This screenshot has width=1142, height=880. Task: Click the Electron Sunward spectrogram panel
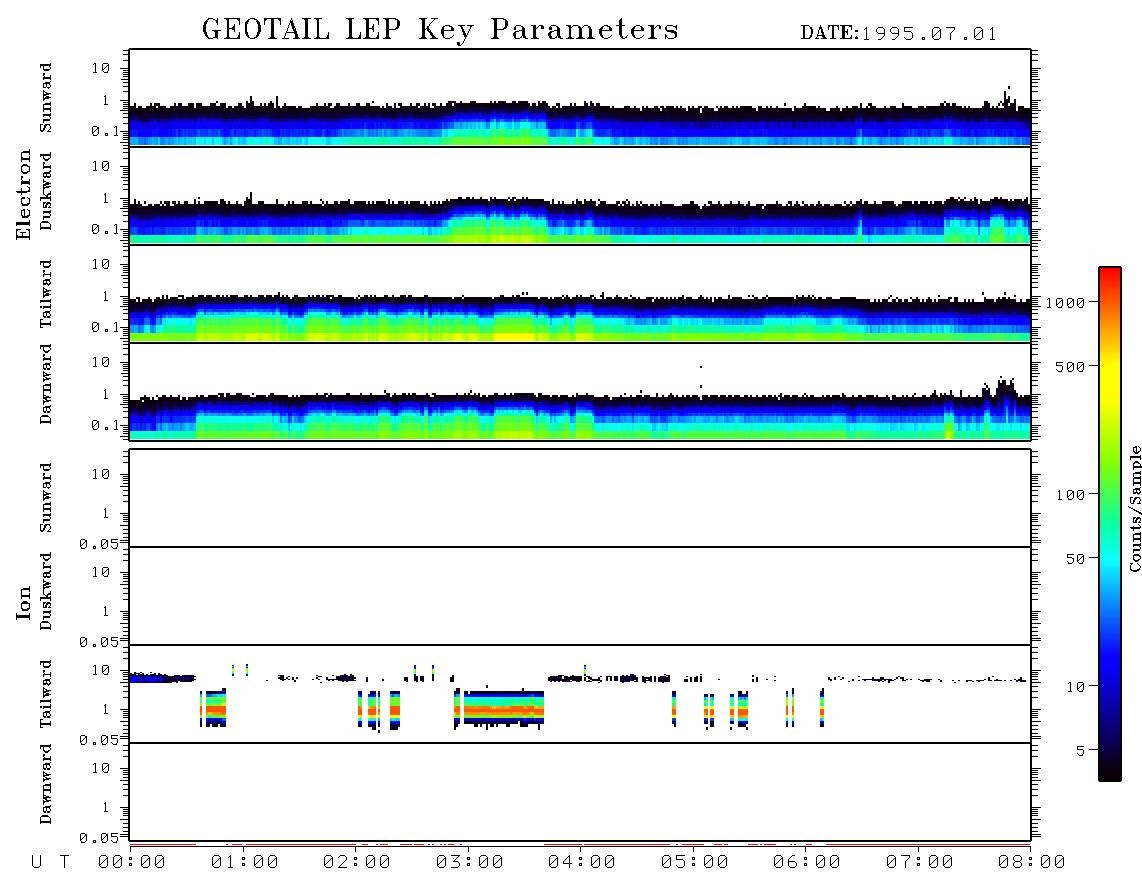point(580,98)
